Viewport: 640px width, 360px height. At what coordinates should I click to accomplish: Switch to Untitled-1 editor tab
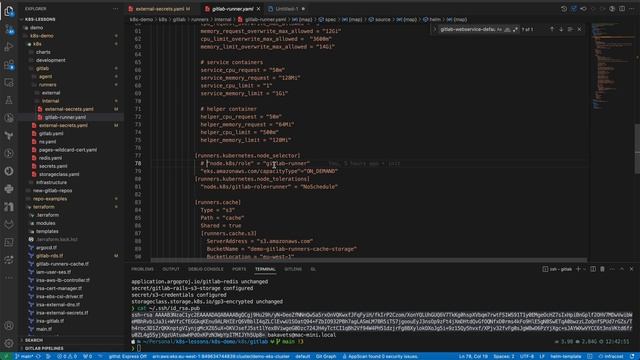point(287,9)
